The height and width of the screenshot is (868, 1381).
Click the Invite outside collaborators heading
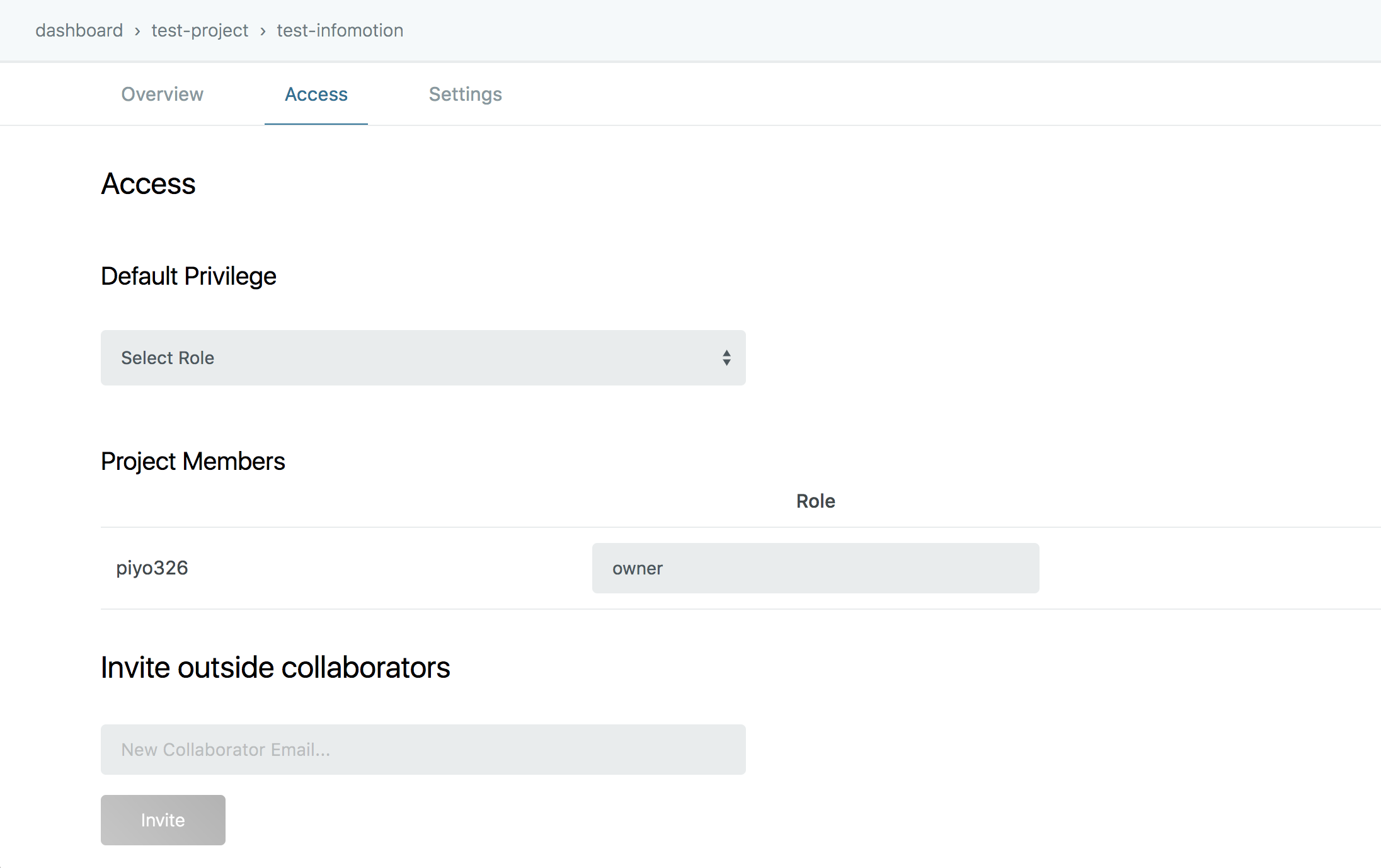point(275,667)
